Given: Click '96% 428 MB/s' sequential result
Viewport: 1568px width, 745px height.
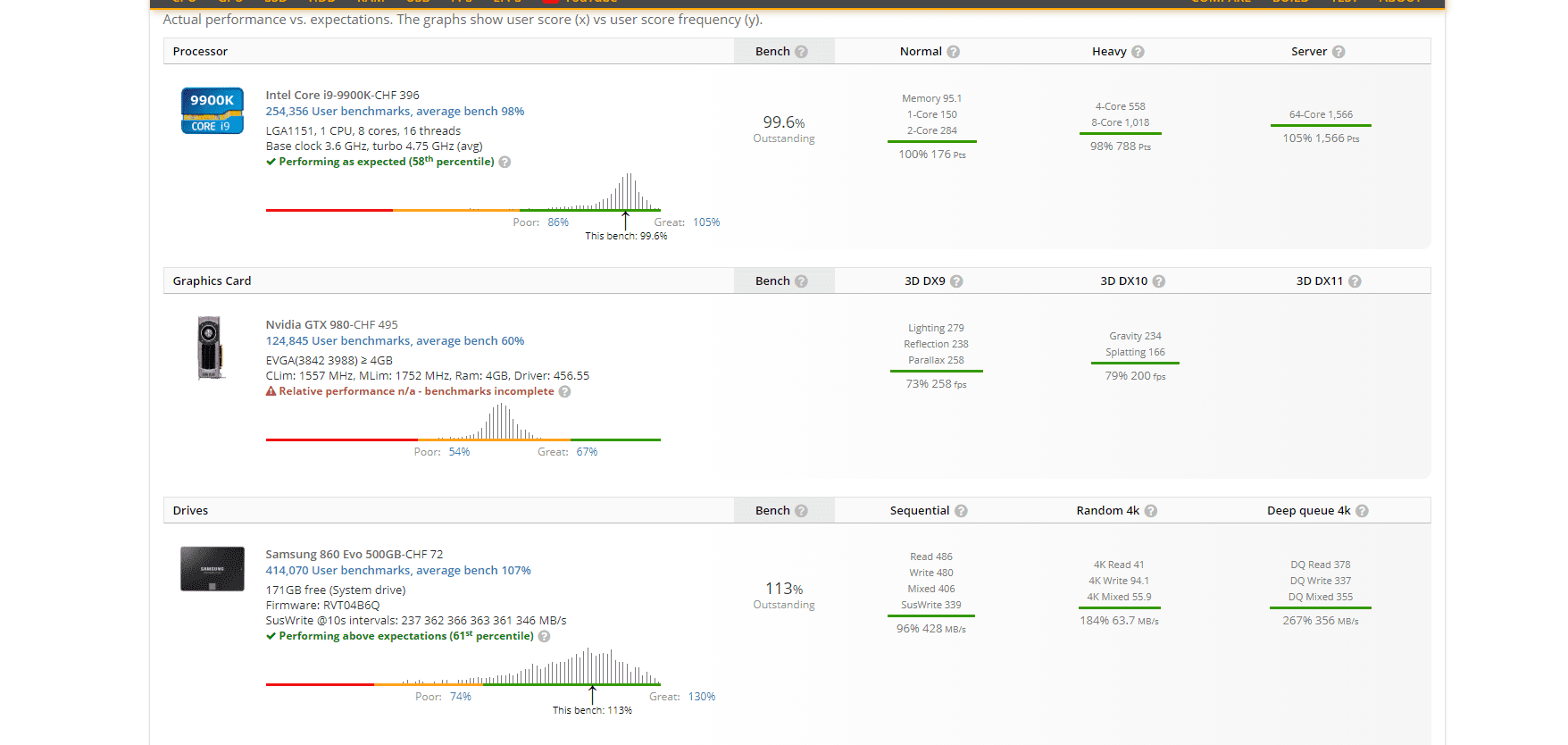Looking at the screenshot, I should click(x=931, y=629).
